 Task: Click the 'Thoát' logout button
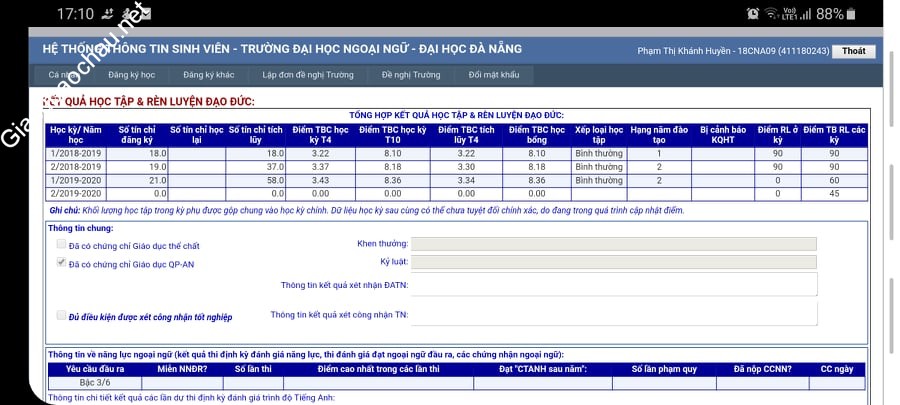click(x=853, y=51)
